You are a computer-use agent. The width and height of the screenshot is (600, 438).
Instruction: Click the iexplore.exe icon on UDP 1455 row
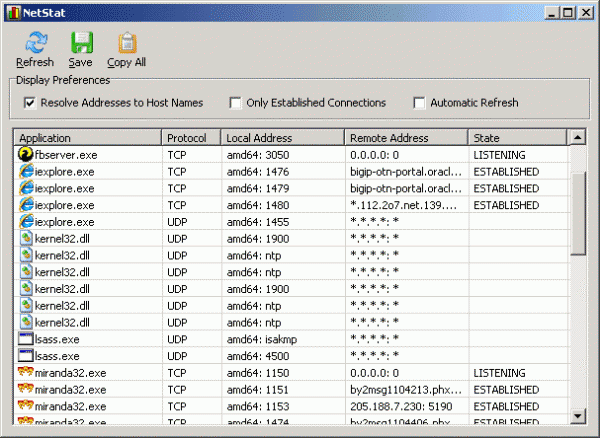coord(26,221)
